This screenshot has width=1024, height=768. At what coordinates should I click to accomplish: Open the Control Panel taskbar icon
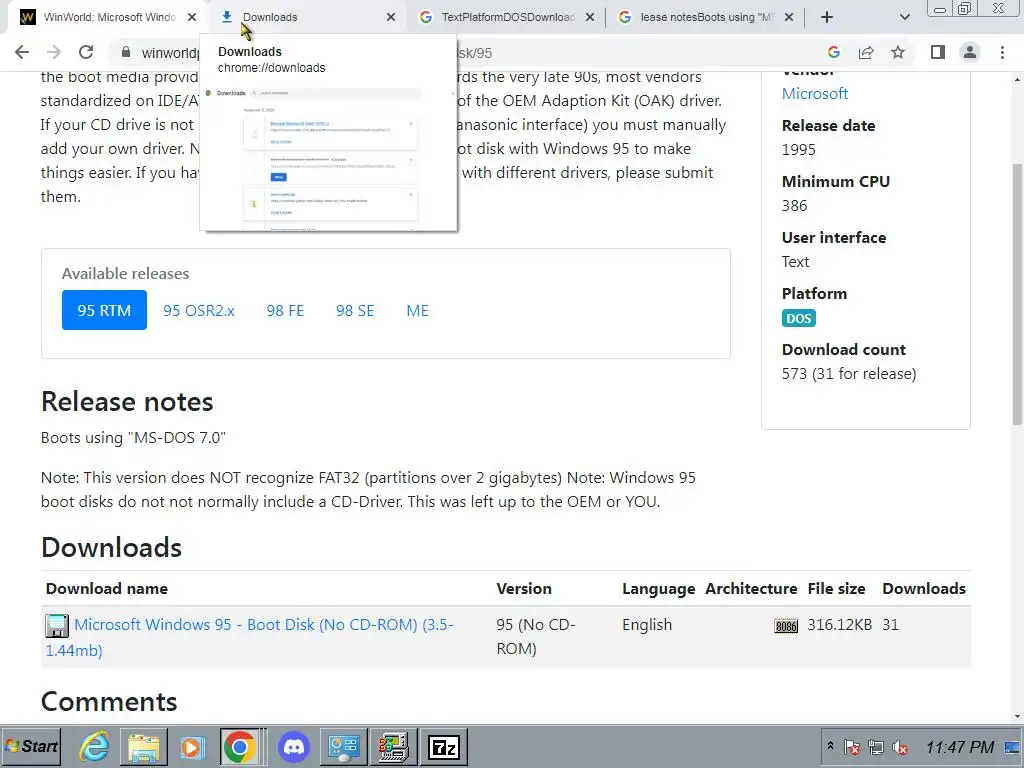[344, 746]
